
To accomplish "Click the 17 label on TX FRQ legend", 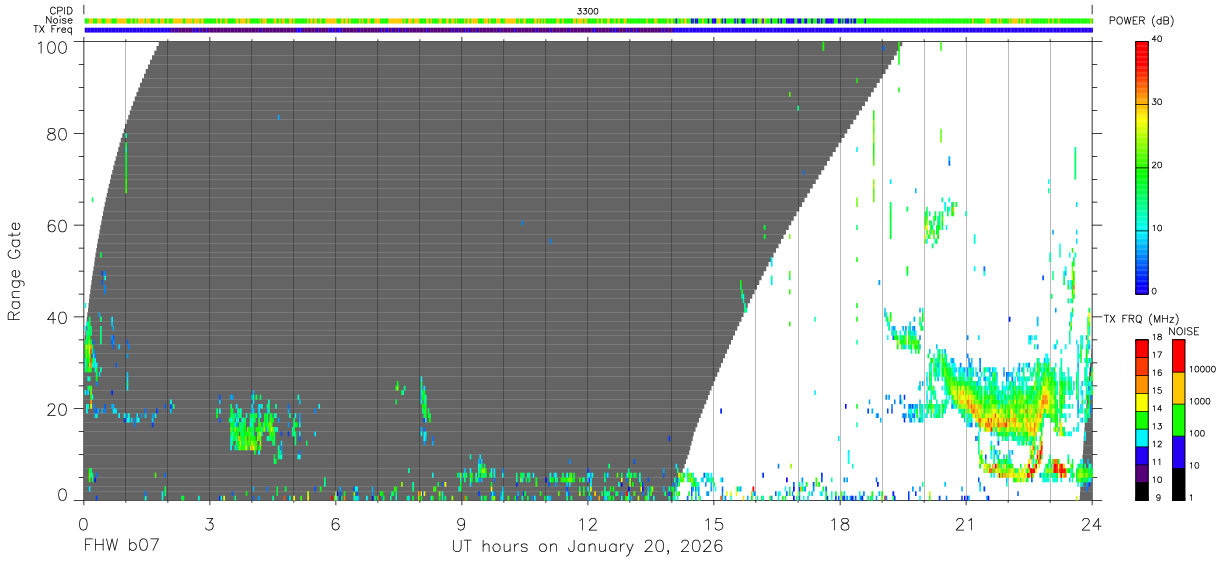I will point(1155,355).
